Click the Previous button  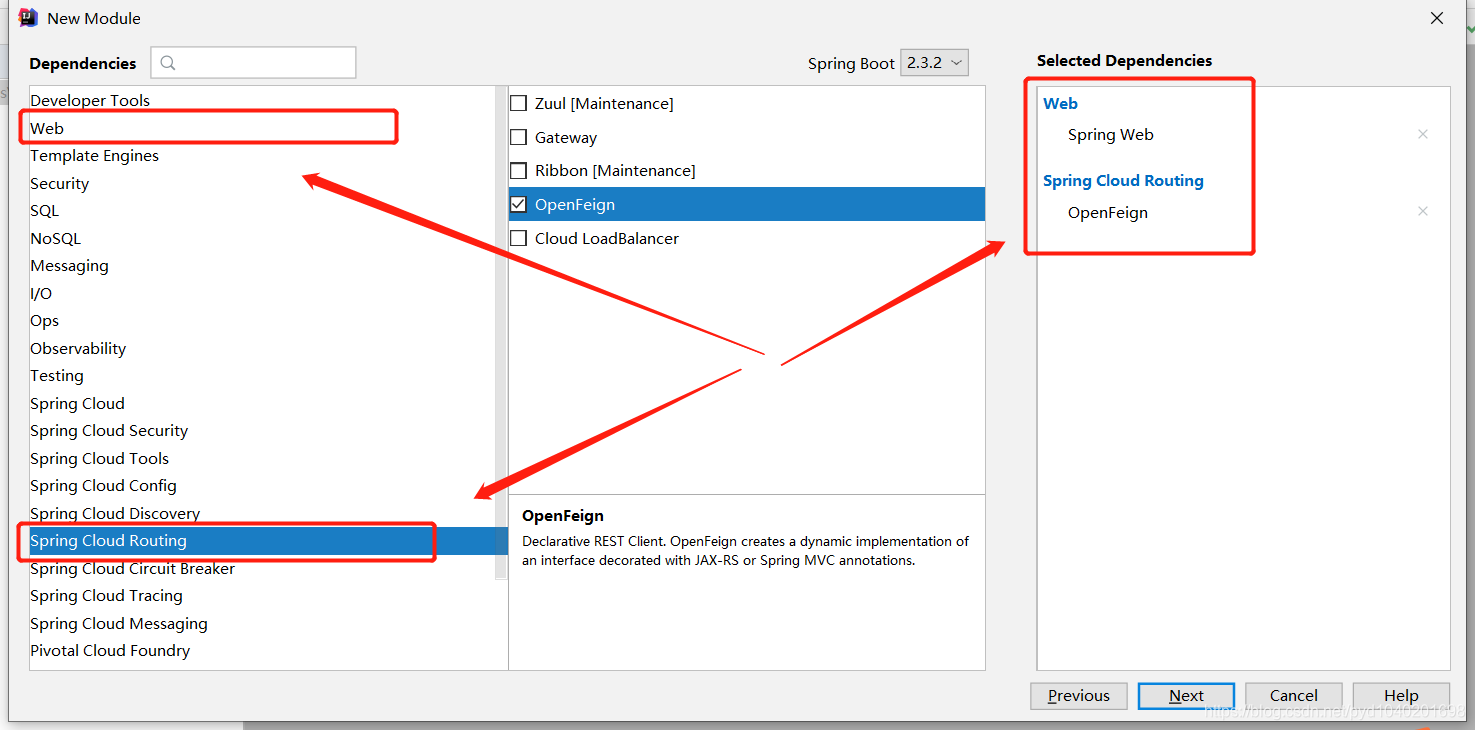click(1079, 696)
